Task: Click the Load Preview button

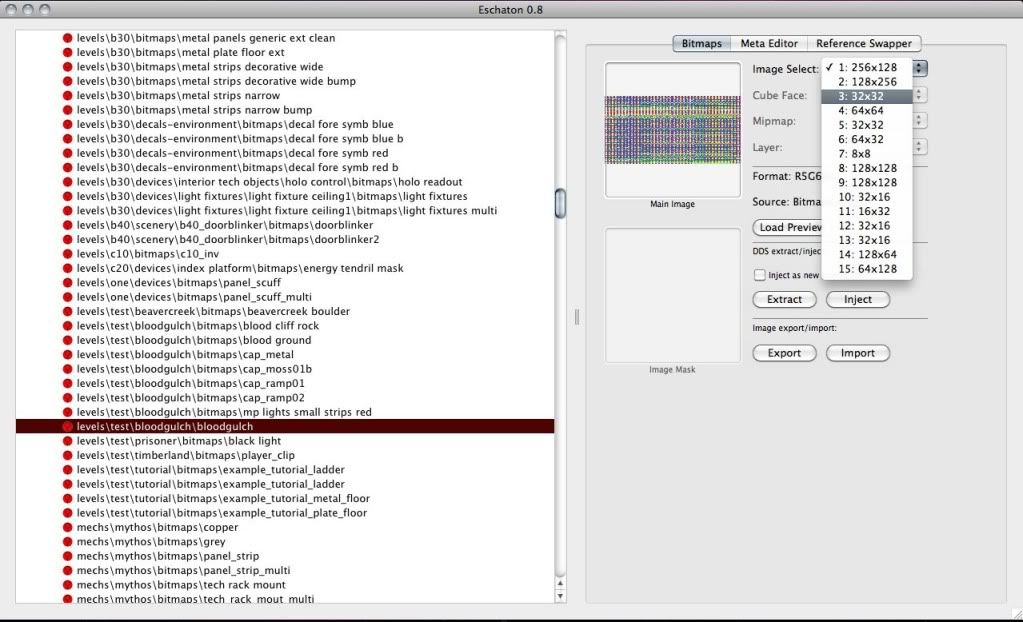Action: (x=787, y=227)
